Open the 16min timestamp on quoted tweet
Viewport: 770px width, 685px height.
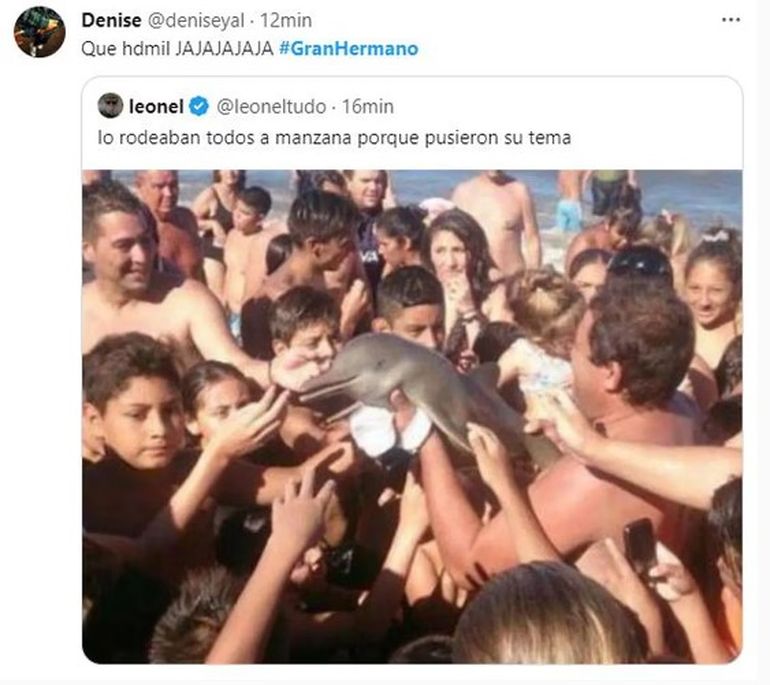pos(368,106)
